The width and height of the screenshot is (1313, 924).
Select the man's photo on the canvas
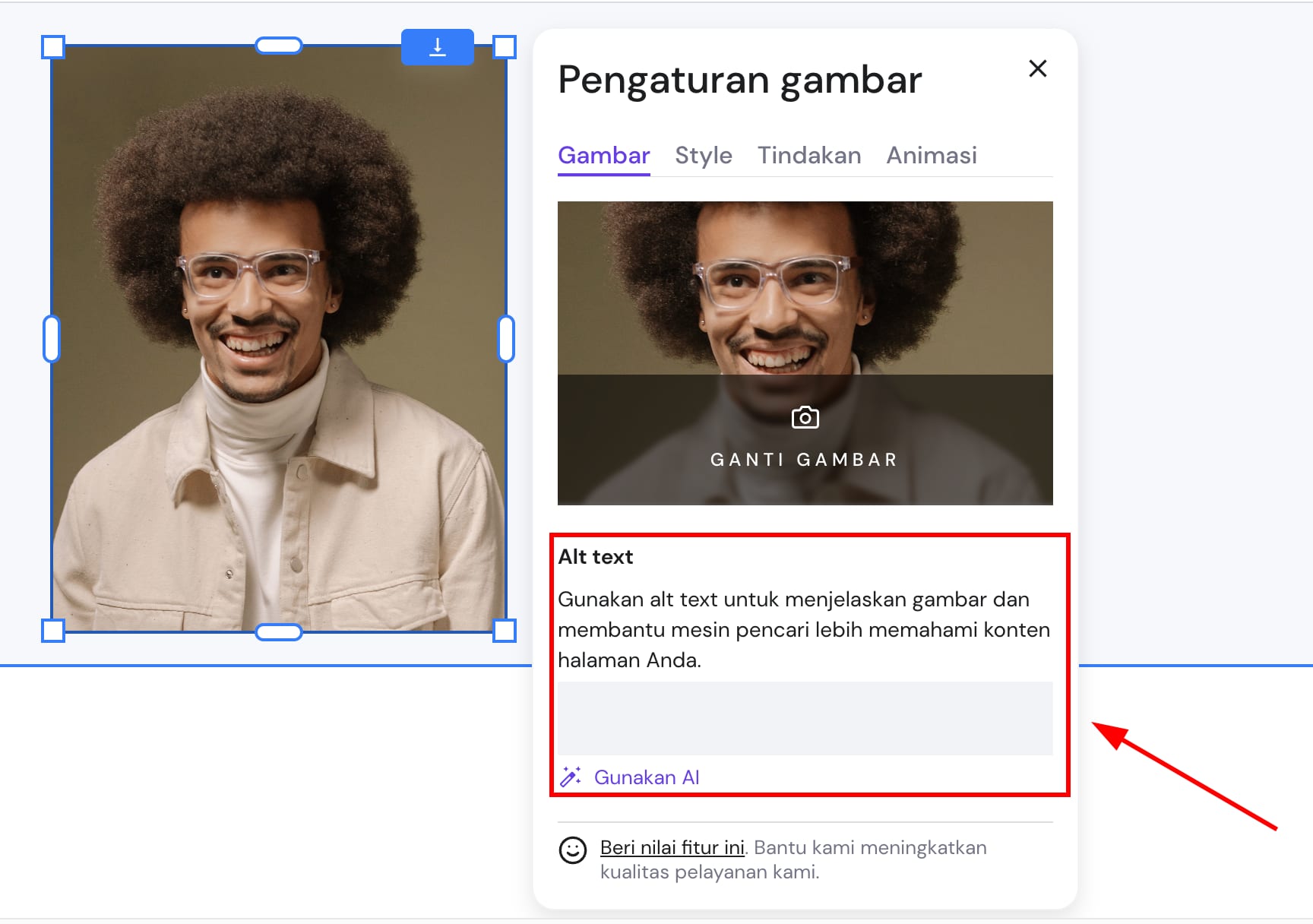pos(279,338)
